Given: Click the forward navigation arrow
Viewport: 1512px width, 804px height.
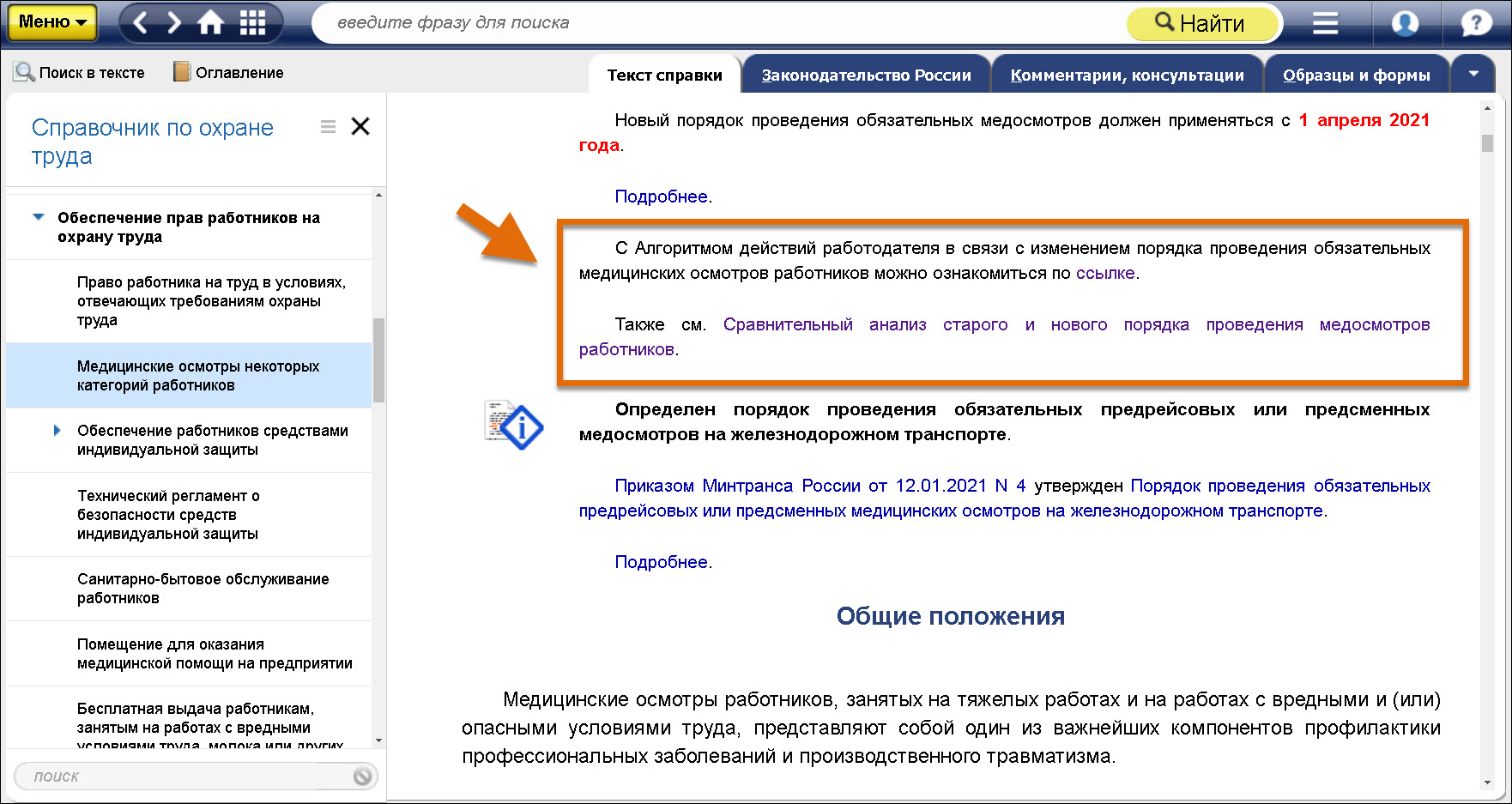Looking at the screenshot, I should (174, 23).
